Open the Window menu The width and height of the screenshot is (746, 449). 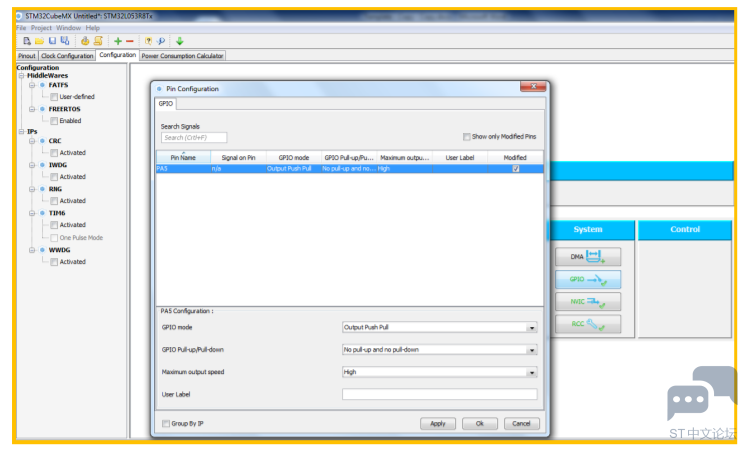[69, 28]
